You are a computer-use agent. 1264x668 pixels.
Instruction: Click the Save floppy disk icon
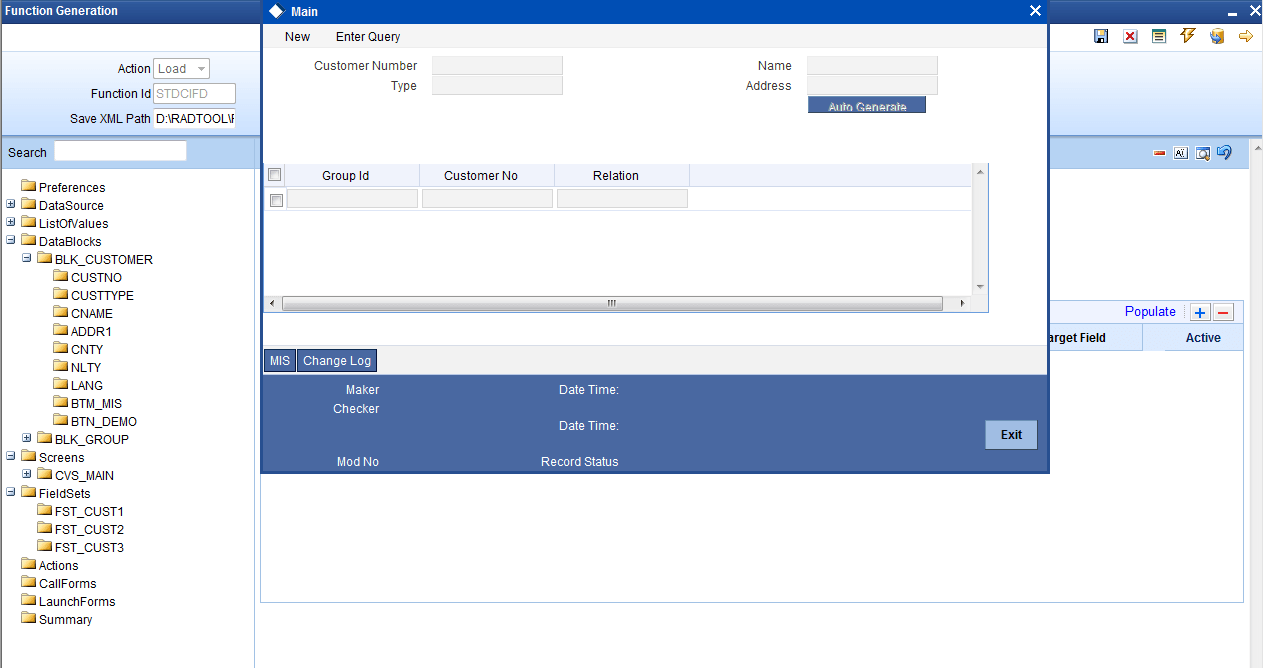pyautogui.click(x=1101, y=36)
